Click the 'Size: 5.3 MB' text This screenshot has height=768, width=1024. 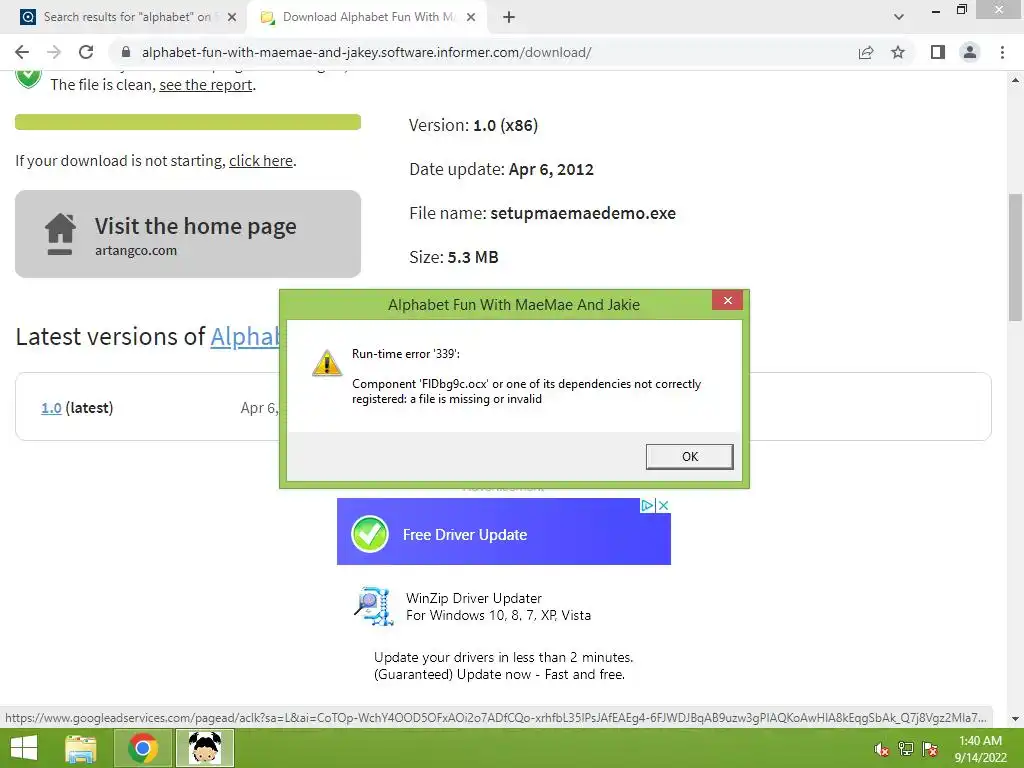454,257
